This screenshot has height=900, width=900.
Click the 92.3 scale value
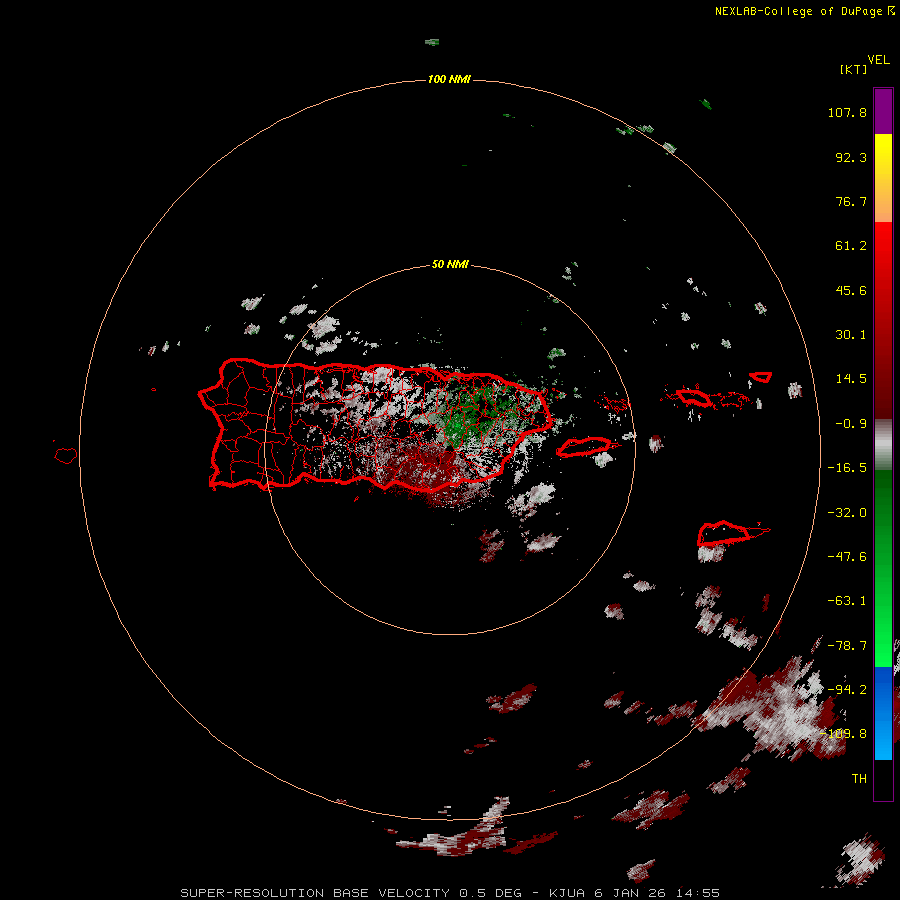point(851,157)
